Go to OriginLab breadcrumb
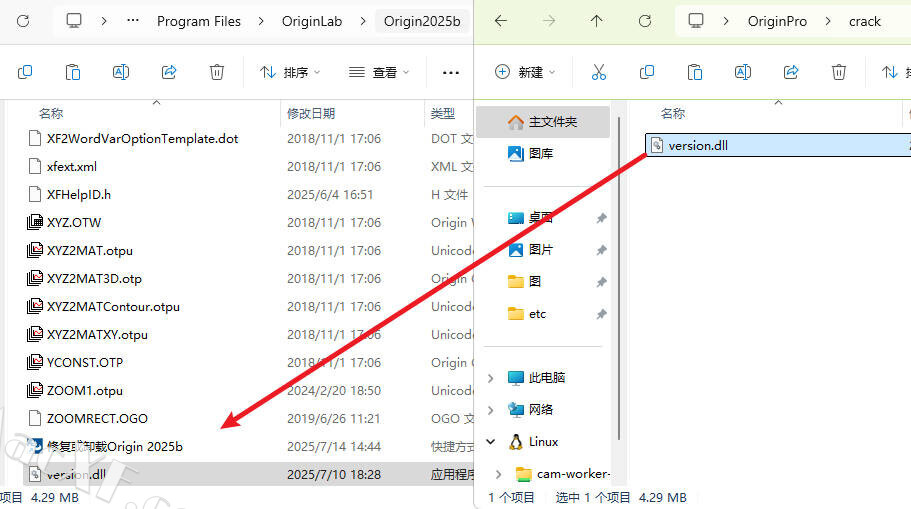The height and width of the screenshot is (509, 911). [312, 21]
